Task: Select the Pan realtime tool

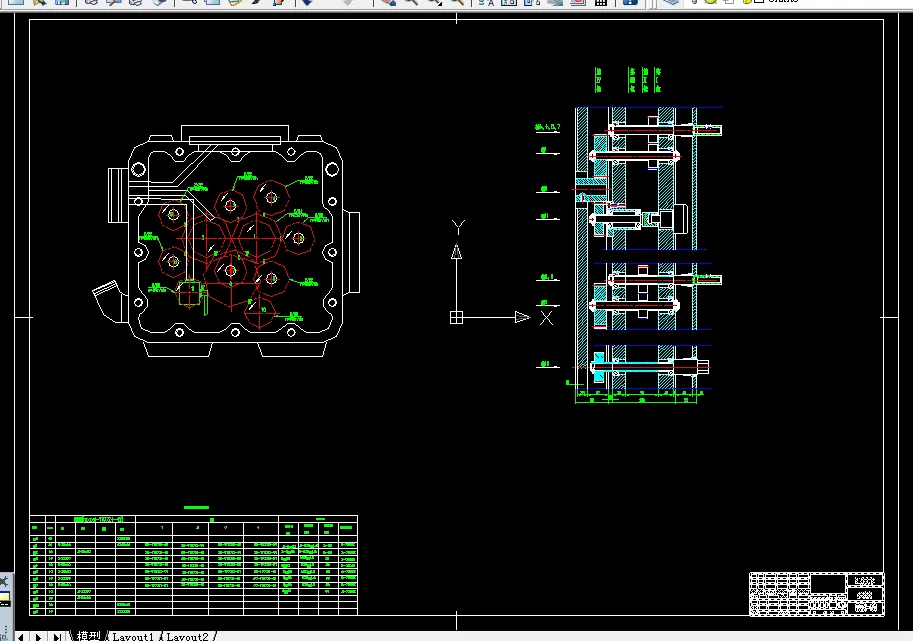Action: click(388, 2)
